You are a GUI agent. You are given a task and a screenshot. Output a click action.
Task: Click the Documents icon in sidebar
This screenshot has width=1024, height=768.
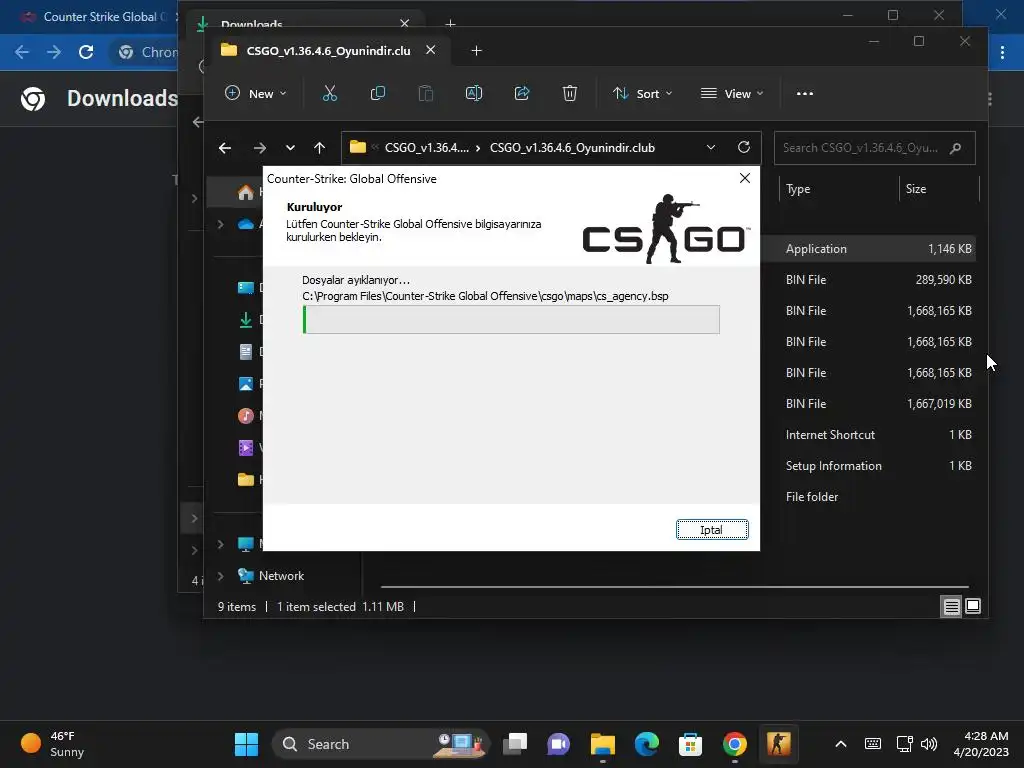246,351
